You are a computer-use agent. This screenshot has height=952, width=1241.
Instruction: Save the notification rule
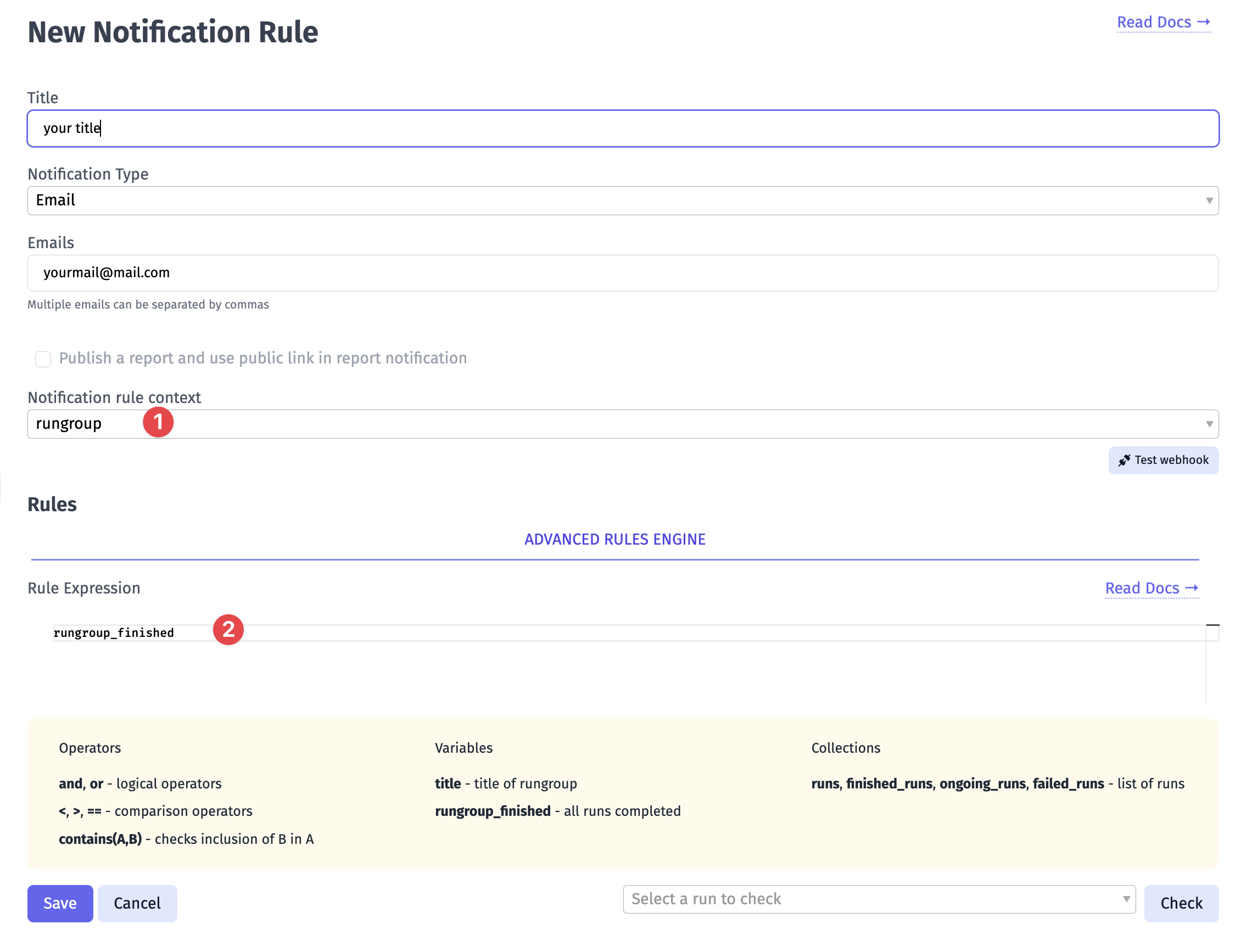[60, 903]
